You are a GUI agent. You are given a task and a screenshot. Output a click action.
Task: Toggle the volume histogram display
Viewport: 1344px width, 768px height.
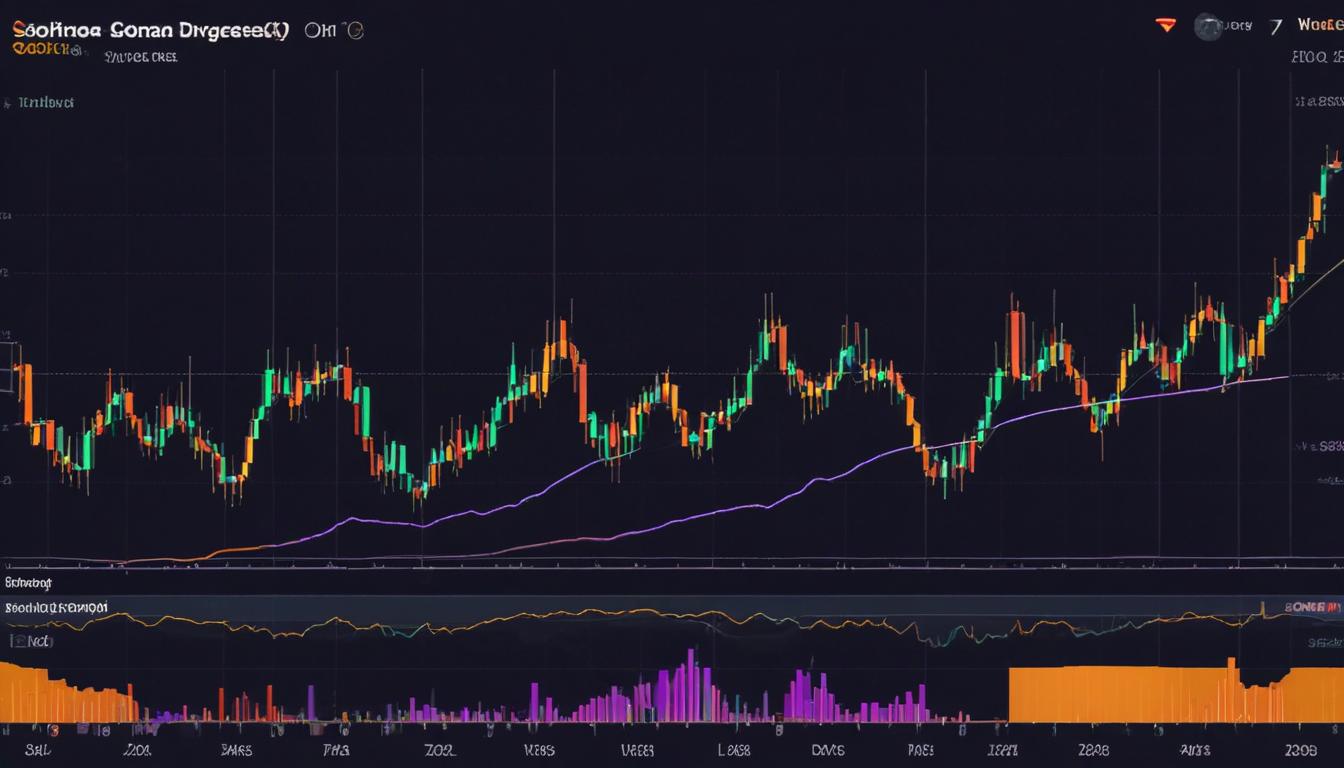[x=30, y=643]
